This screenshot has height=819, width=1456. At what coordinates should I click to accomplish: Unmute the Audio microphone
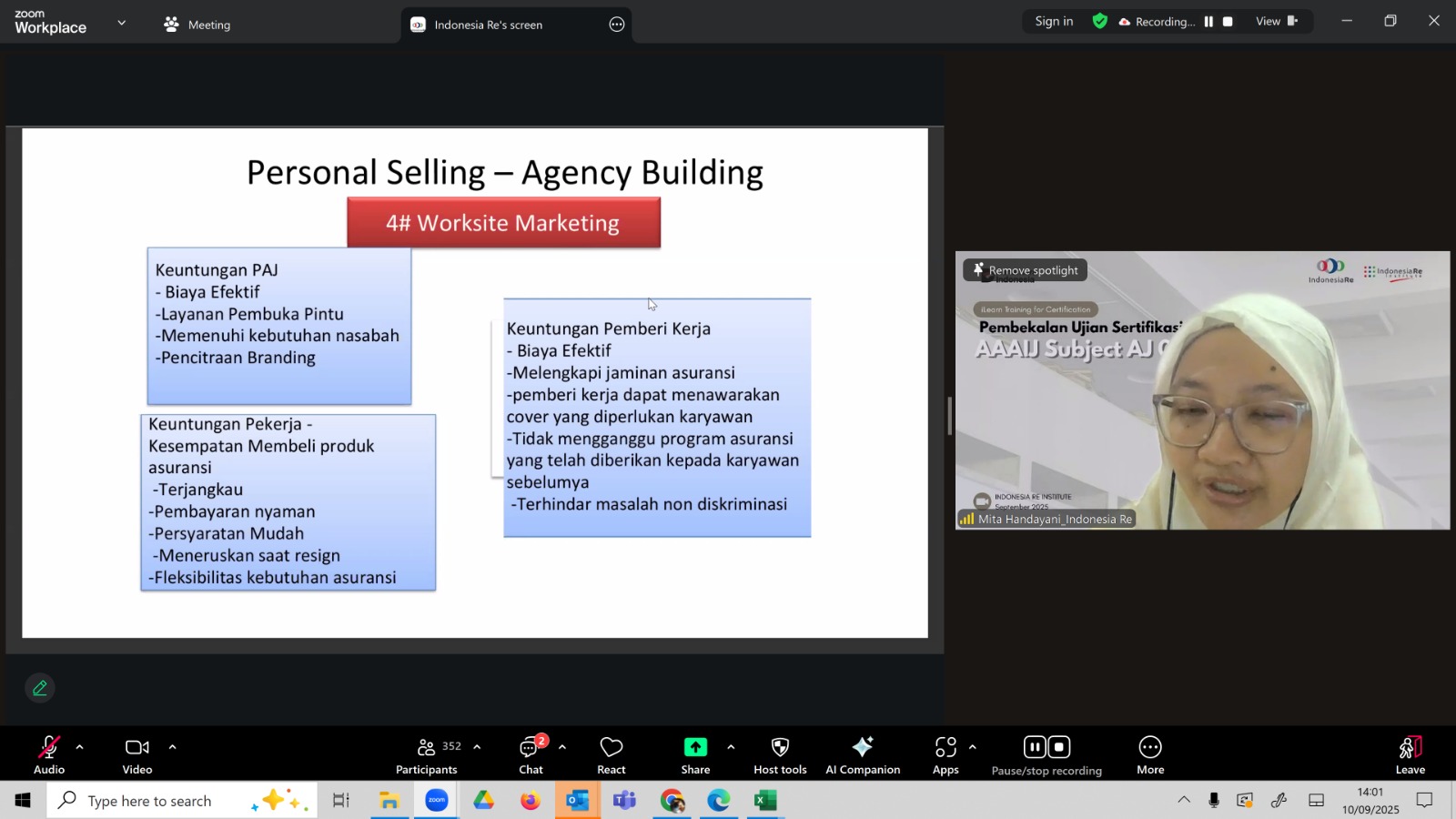click(x=49, y=755)
